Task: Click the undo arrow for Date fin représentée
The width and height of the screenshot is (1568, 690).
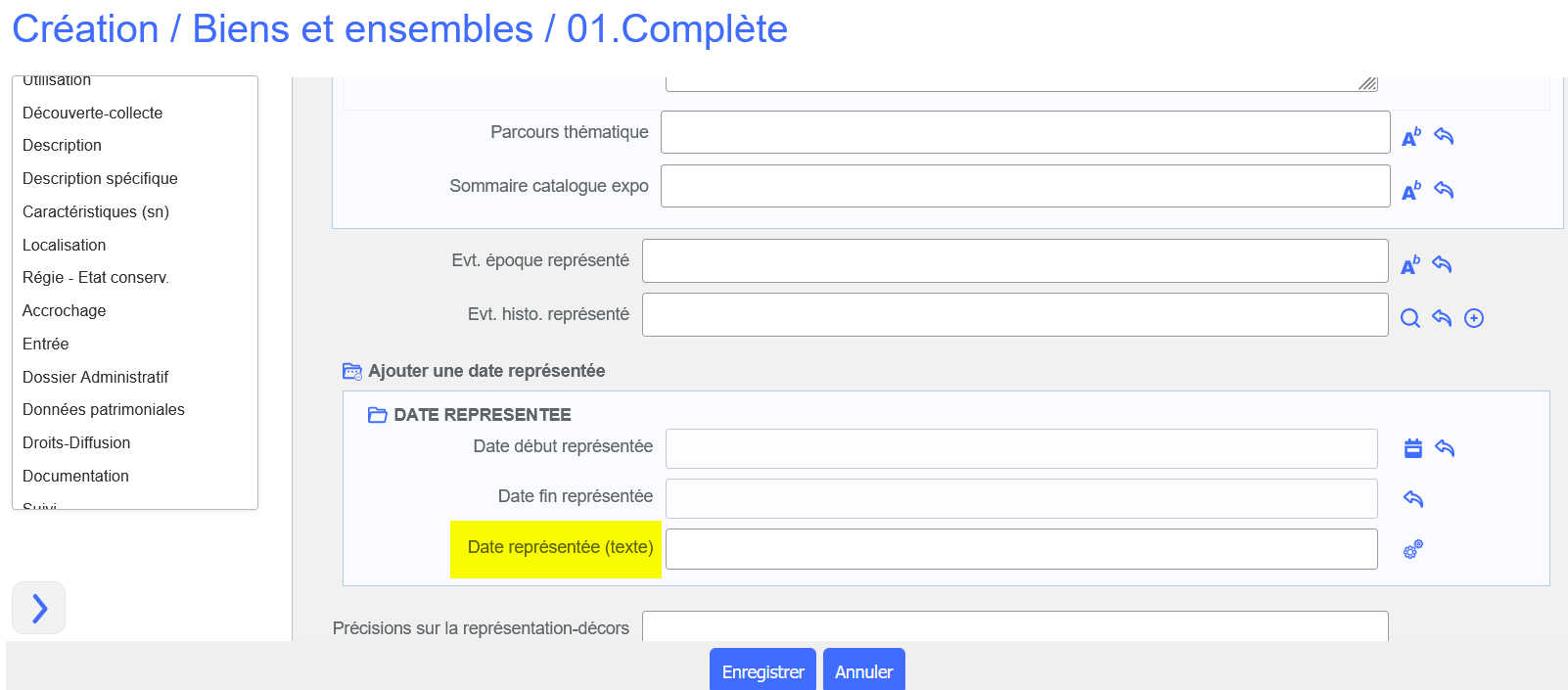Action: pyautogui.click(x=1412, y=499)
